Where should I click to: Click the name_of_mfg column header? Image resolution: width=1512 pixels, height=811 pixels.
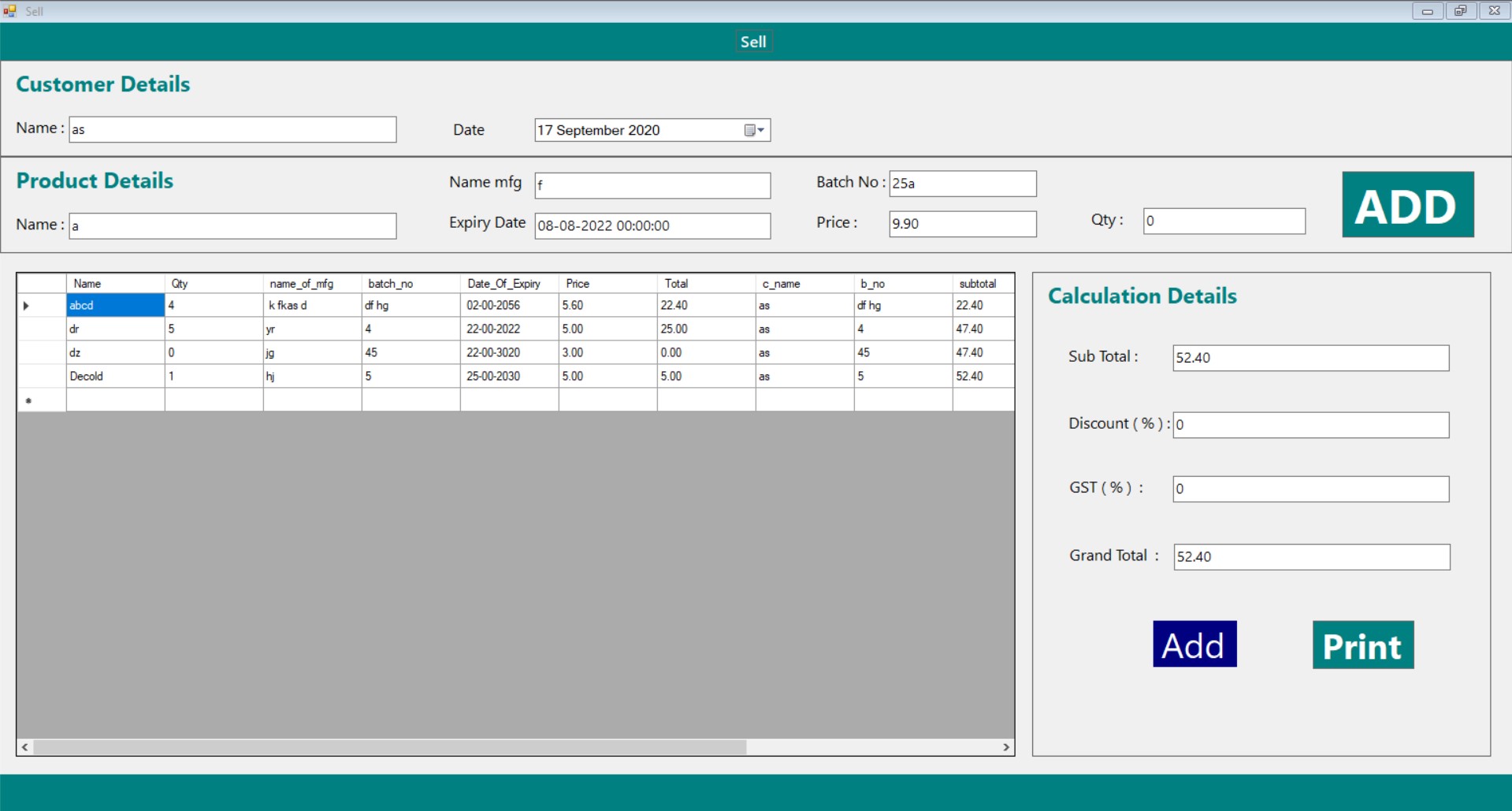coord(312,284)
